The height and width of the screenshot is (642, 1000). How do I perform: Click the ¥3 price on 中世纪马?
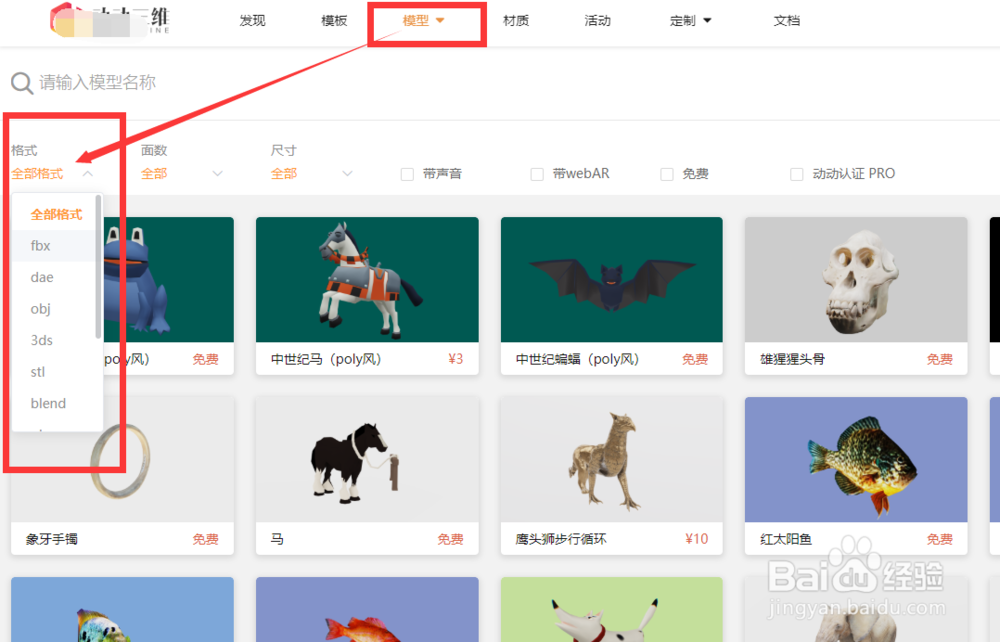point(455,359)
